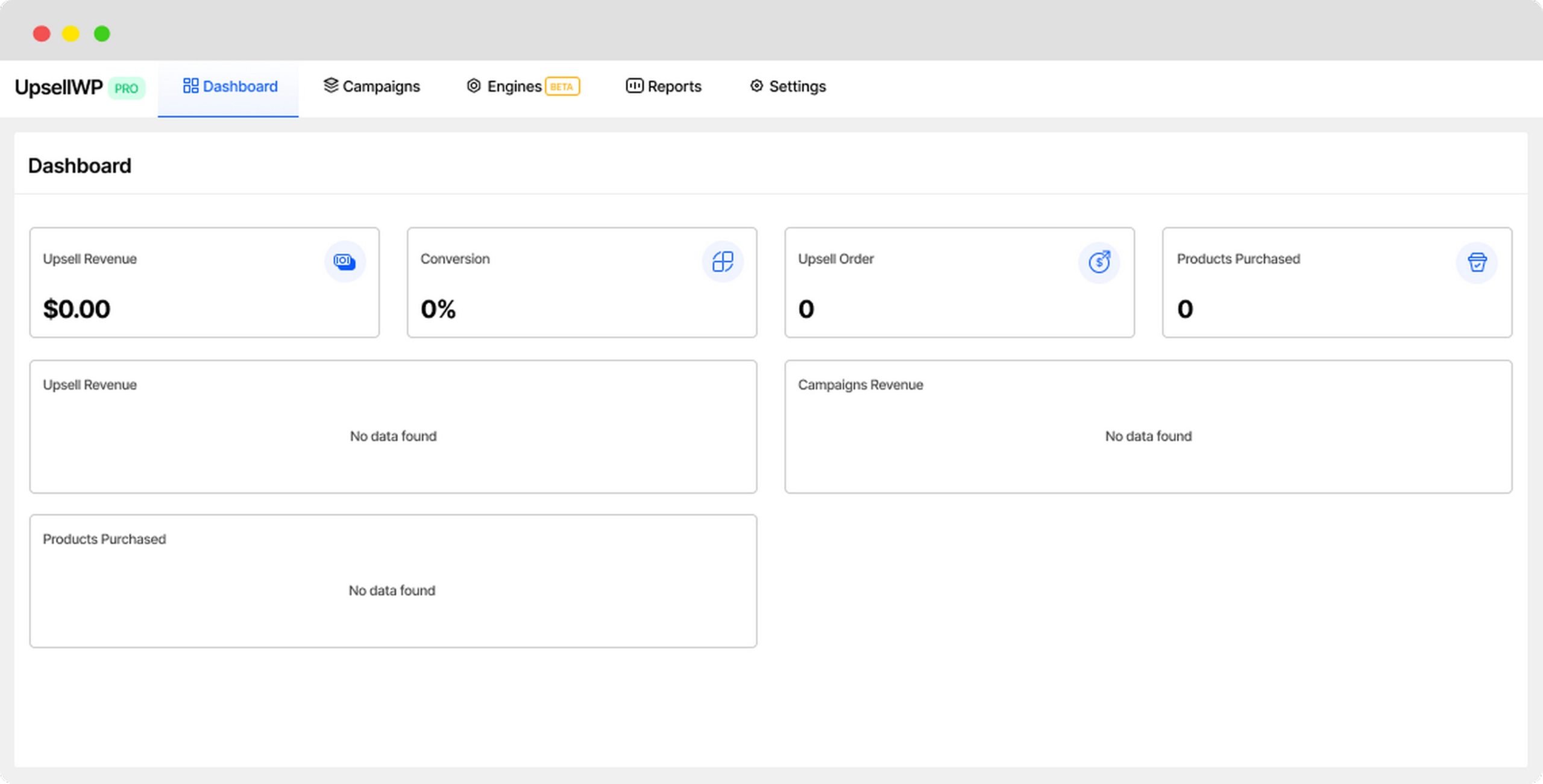Click the Products Purchased card value 0
Image resolution: width=1543 pixels, height=784 pixels.
1185,309
